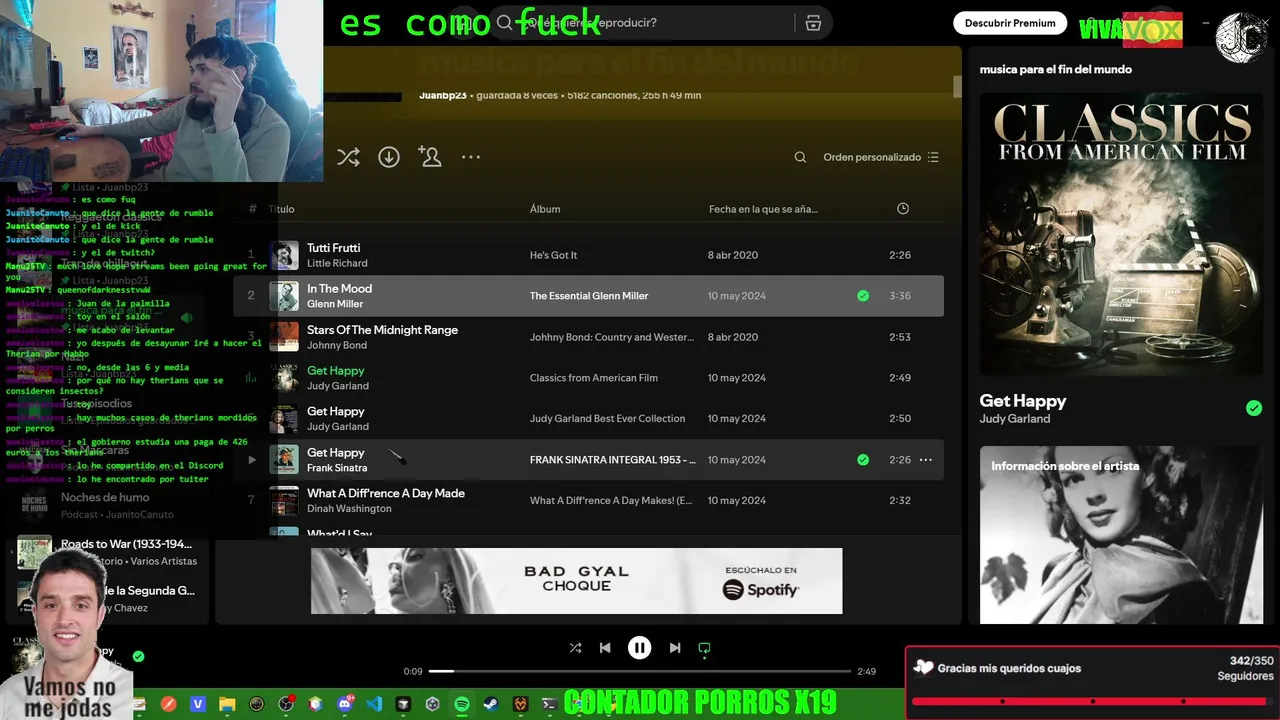Focus the search input field at top
The width and height of the screenshot is (1280, 720).
[x=660, y=23]
